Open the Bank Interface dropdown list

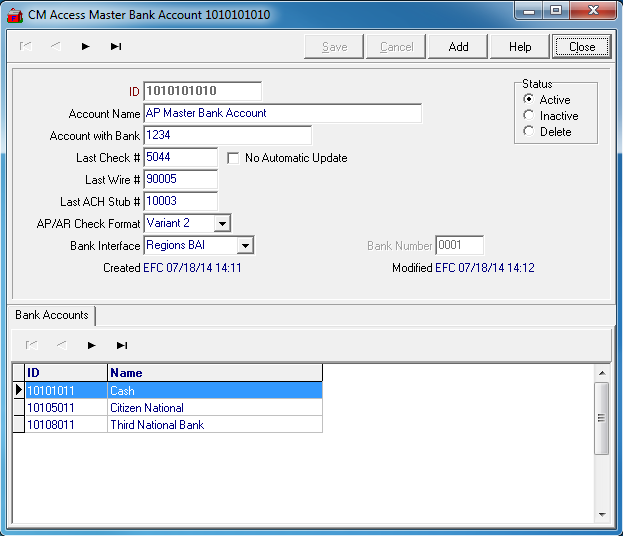point(246,245)
